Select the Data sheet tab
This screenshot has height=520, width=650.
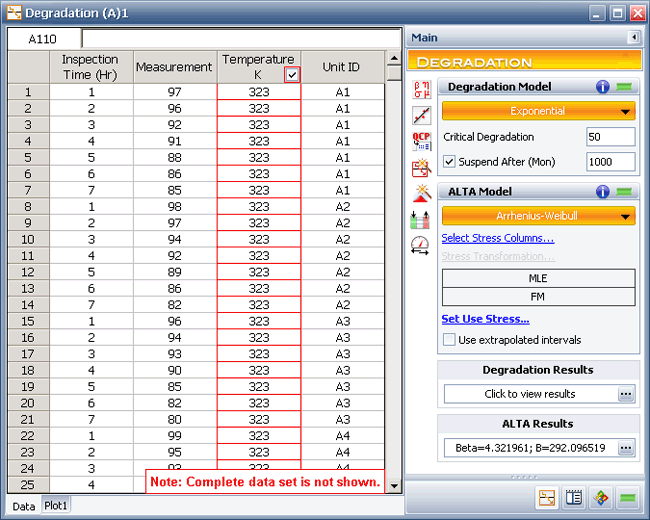(23, 506)
